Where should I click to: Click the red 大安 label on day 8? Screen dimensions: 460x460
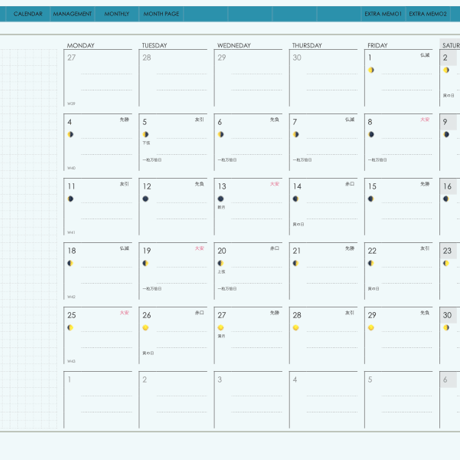point(425,120)
